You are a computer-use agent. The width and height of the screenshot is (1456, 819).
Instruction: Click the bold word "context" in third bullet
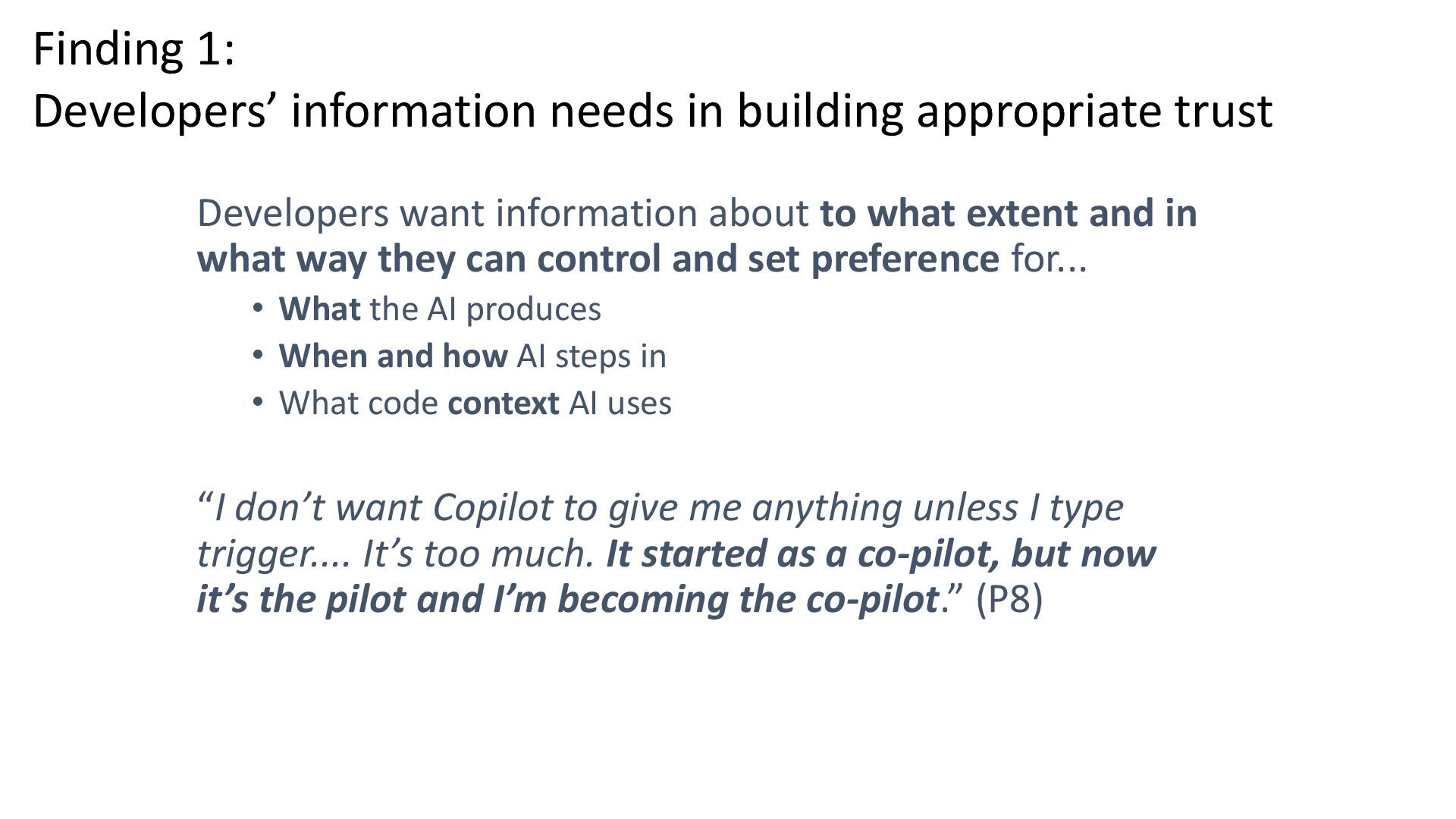504,403
